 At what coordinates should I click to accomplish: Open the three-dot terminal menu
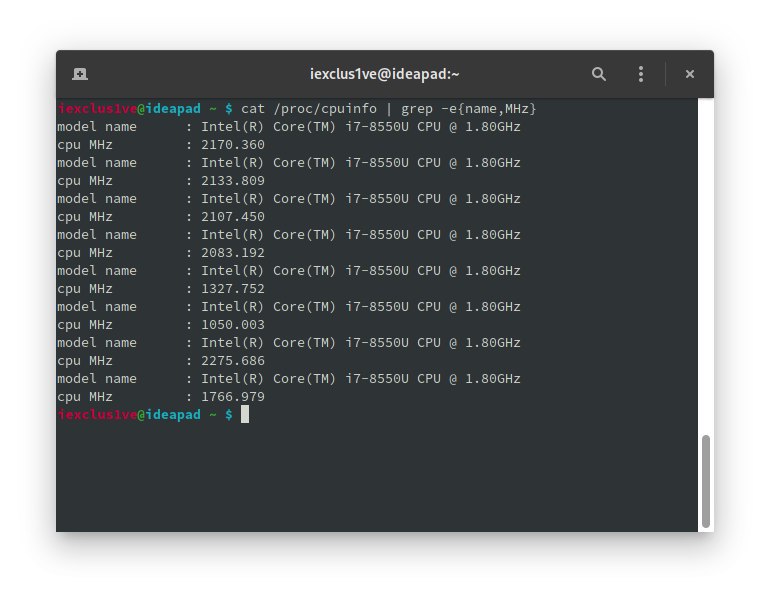(x=641, y=74)
